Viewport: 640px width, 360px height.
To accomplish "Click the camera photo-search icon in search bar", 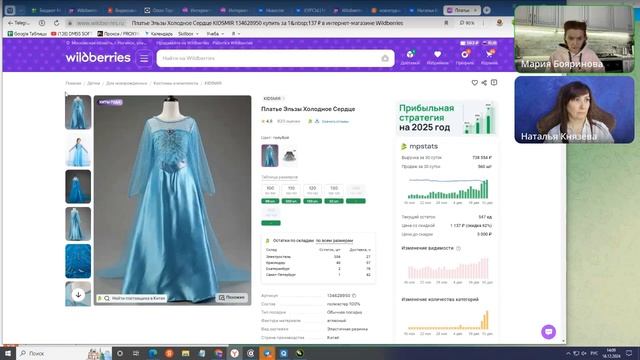I will point(384,58).
